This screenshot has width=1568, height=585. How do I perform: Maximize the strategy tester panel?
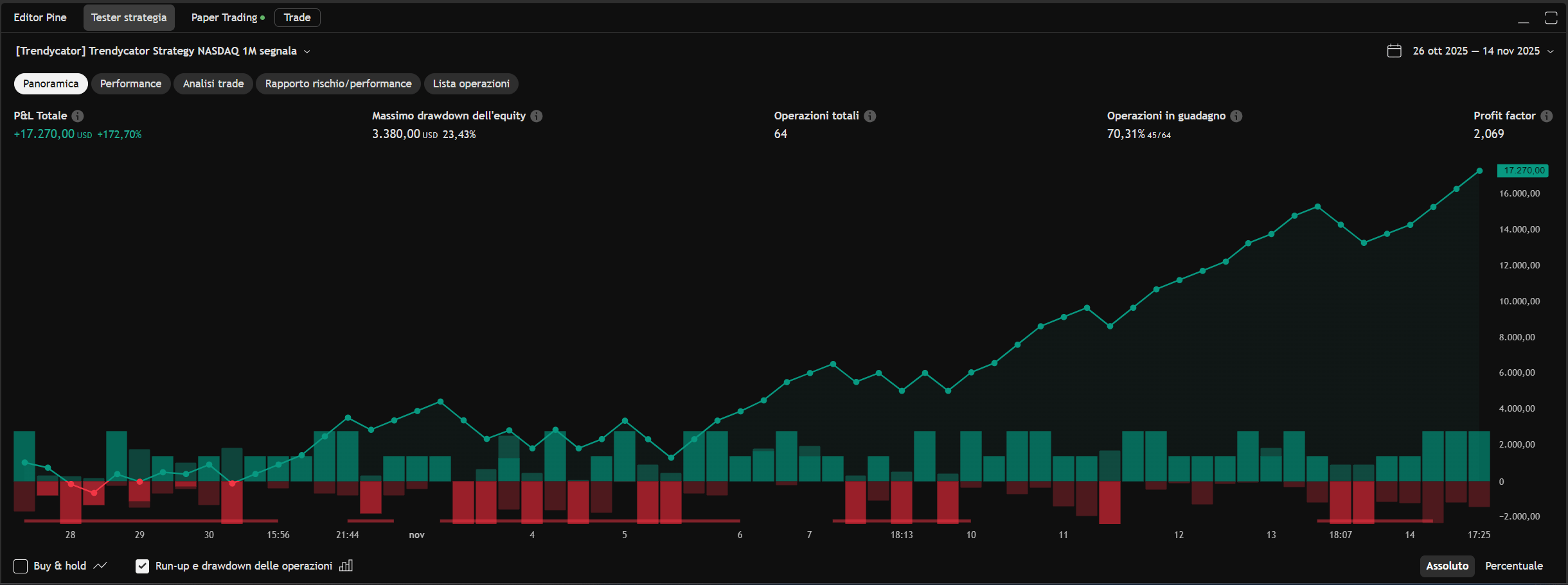[x=1551, y=18]
